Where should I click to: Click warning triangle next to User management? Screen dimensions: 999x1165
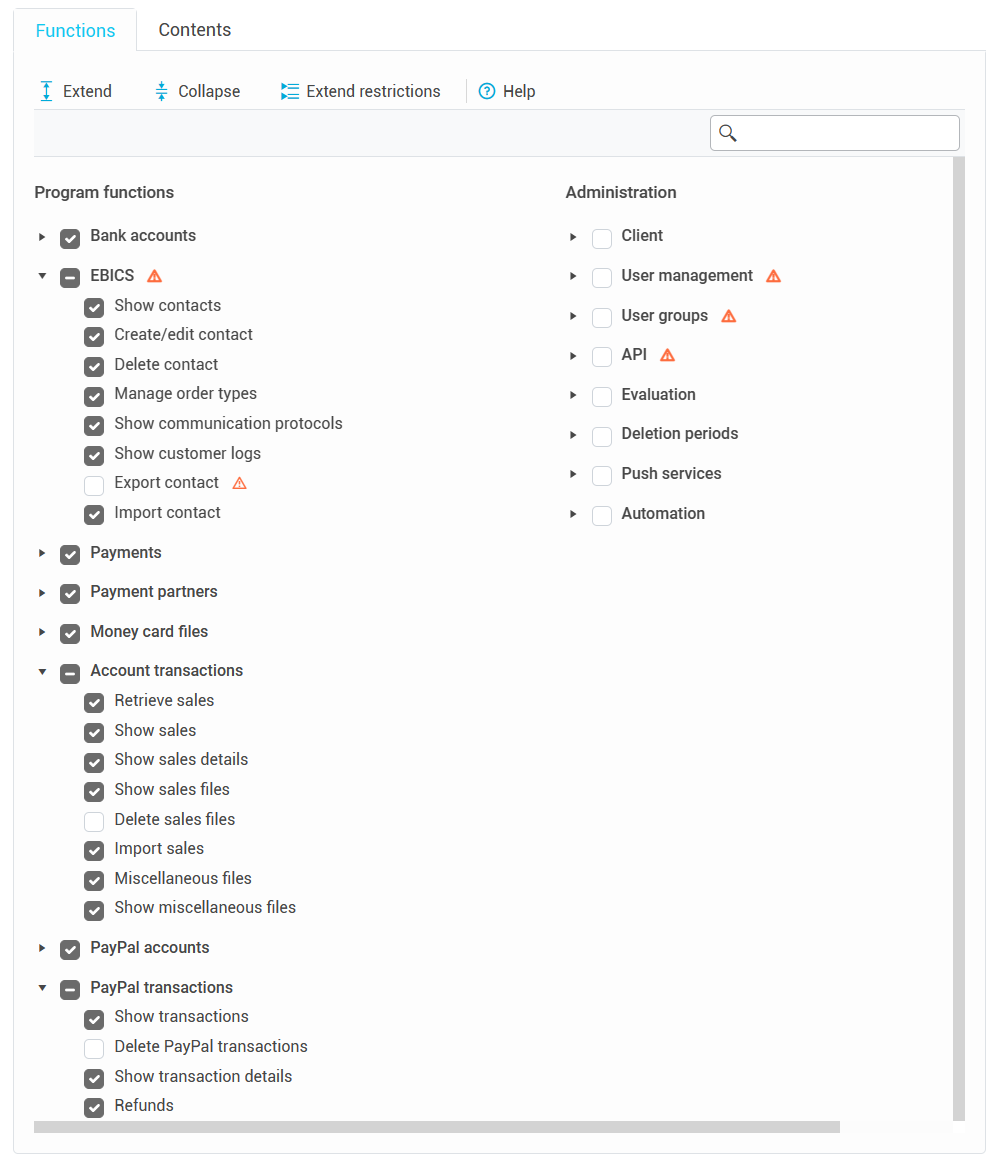[x=773, y=276]
